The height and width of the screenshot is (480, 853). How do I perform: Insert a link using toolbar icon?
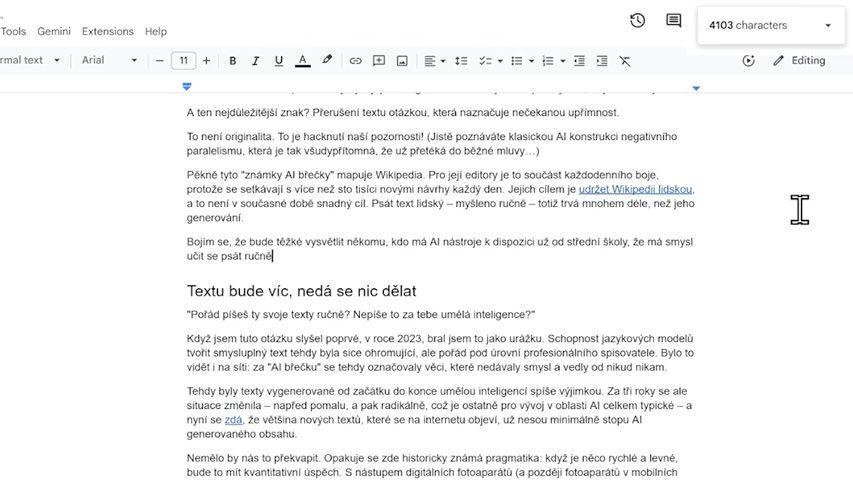(x=355, y=61)
